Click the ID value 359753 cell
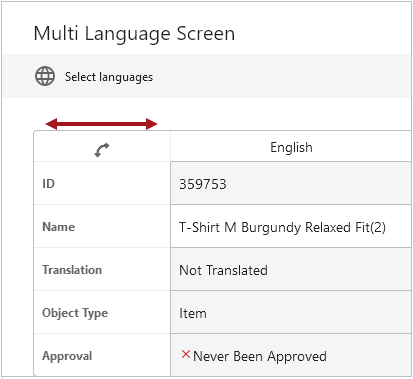 coord(291,183)
